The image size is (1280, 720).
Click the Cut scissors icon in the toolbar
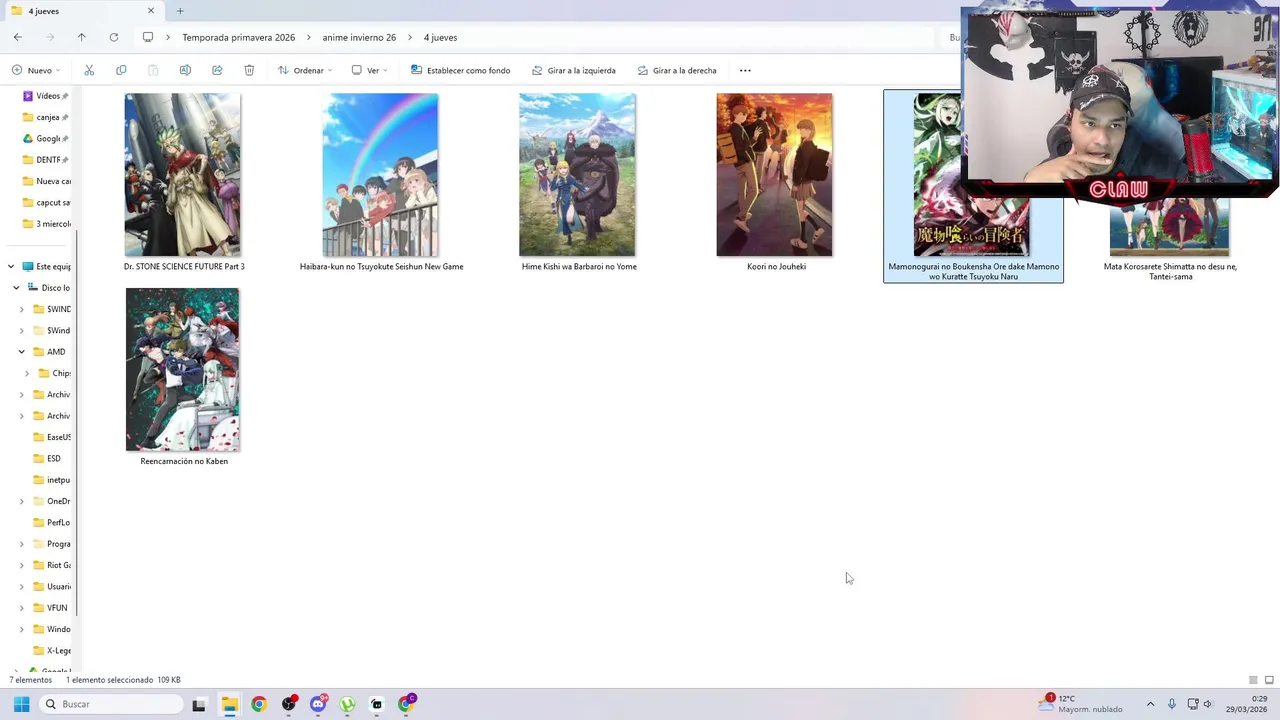click(x=89, y=70)
